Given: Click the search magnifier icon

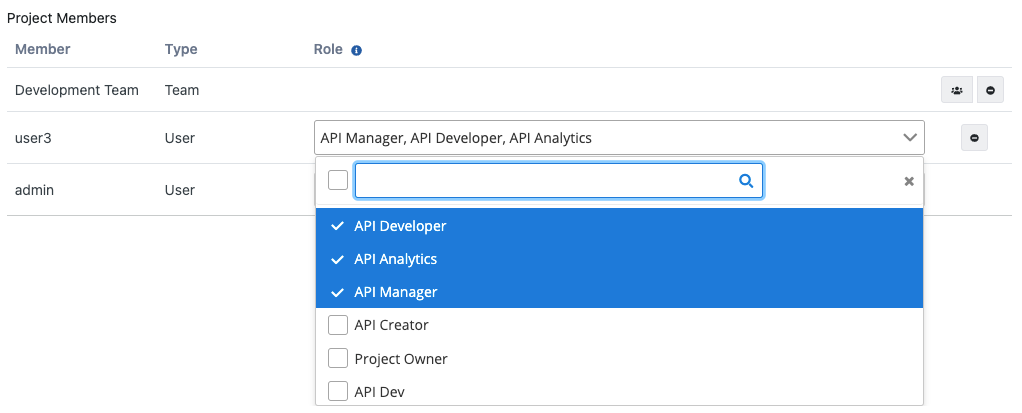Looking at the screenshot, I should 745,181.
